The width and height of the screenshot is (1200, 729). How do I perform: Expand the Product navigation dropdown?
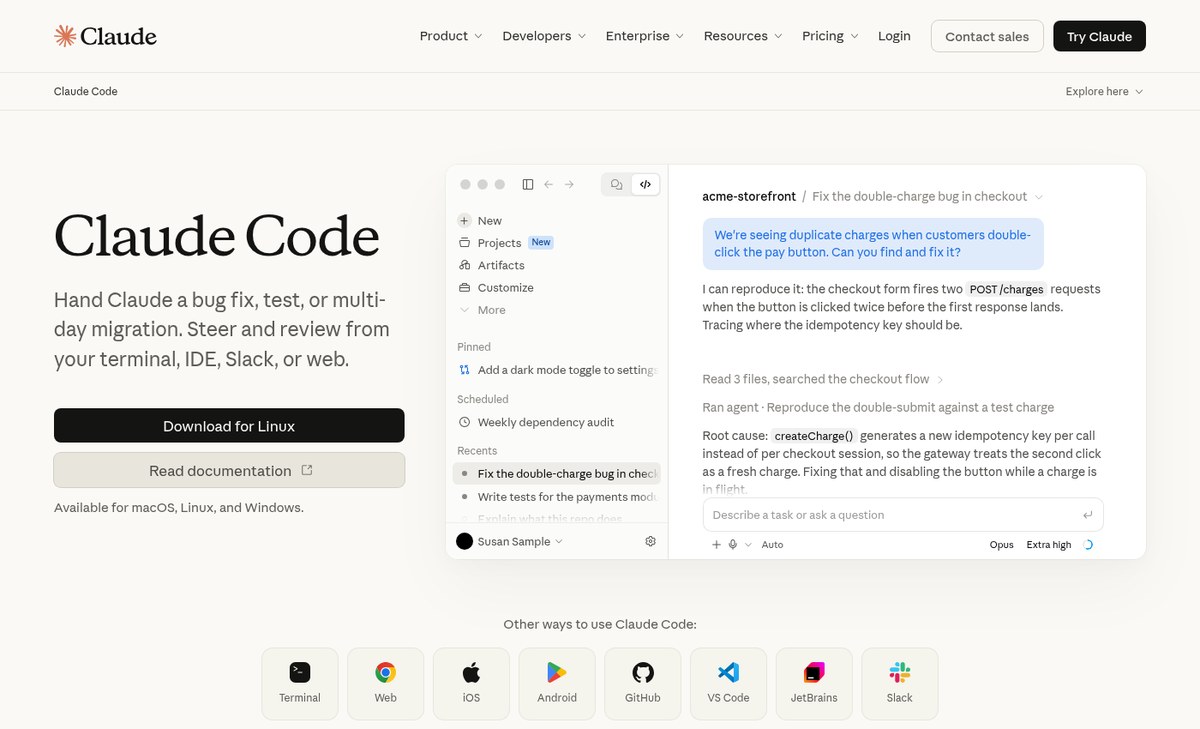(451, 36)
